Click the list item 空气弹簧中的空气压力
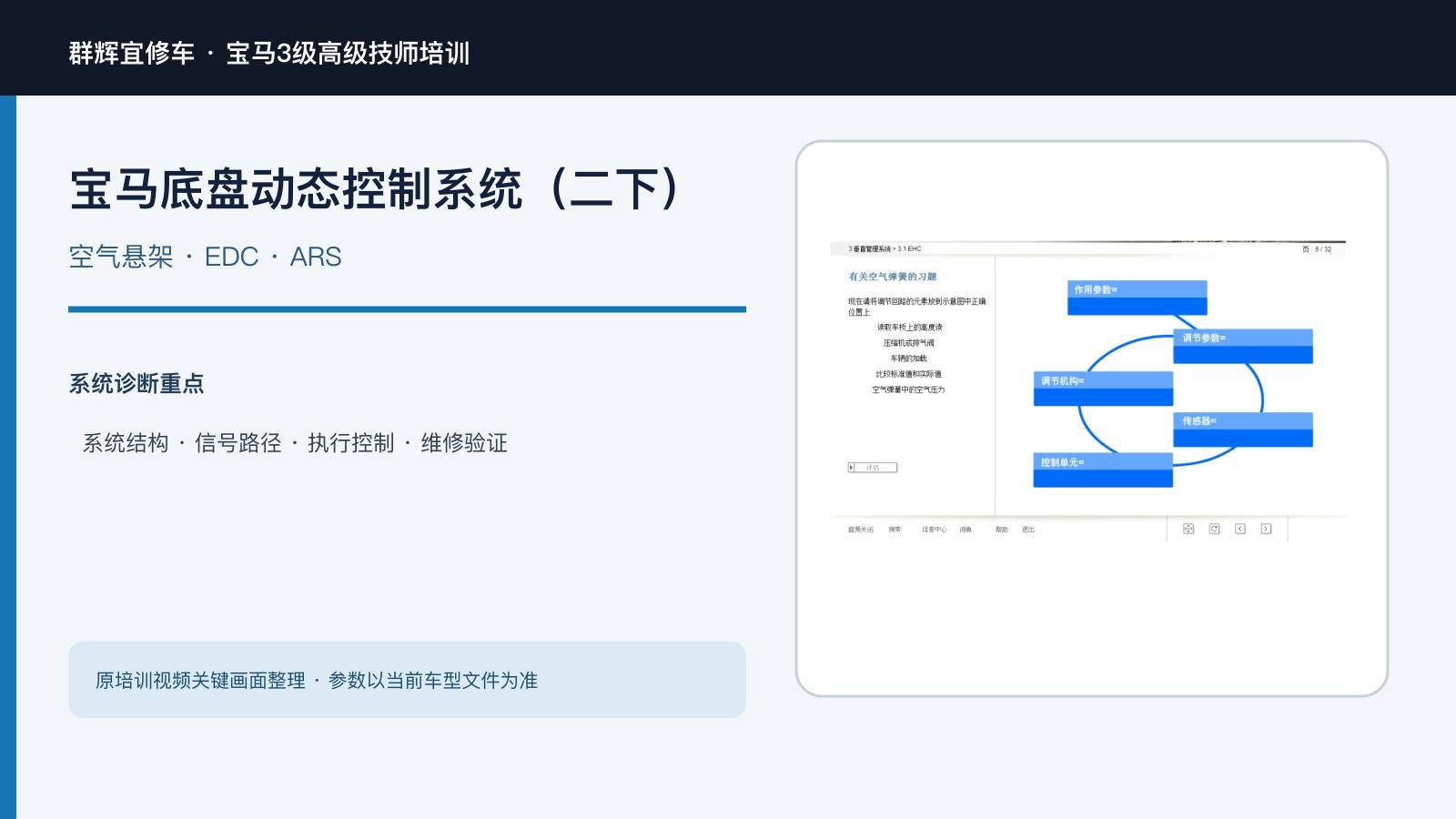Image resolution: width=1456 pixels, height=819 pixels. 908,389
